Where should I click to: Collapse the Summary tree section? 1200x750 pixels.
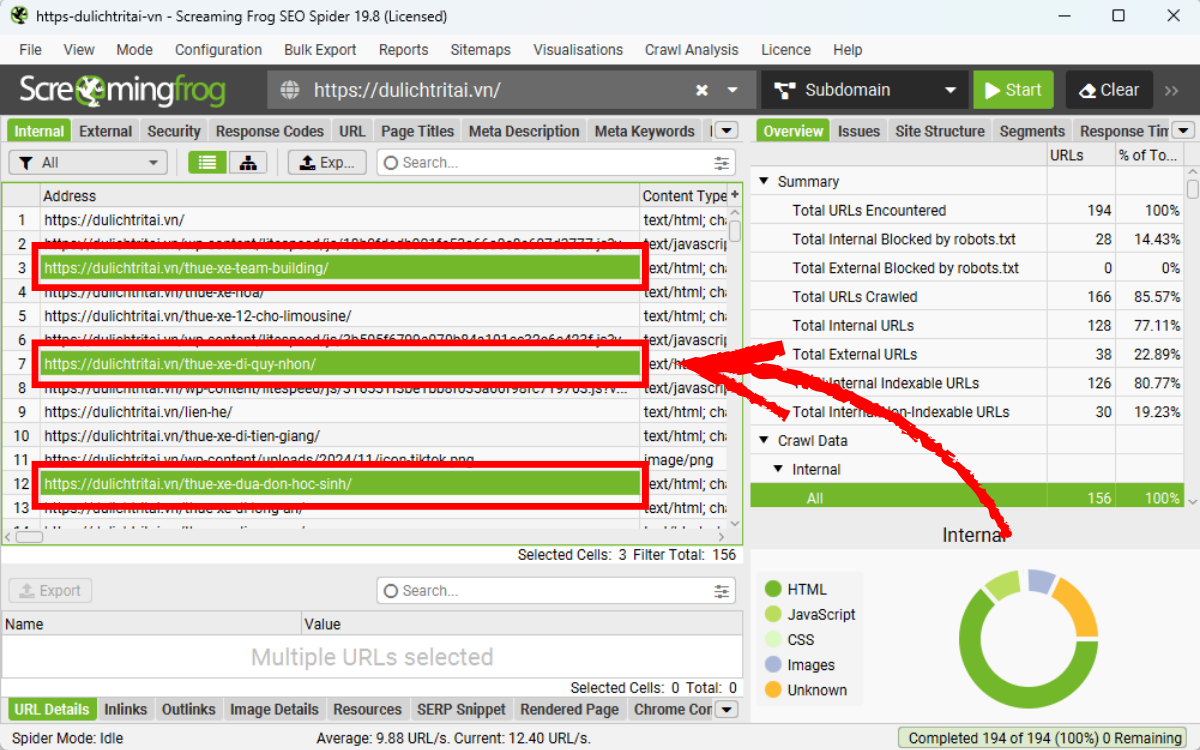pyautogui.click(x=764, y=182)
